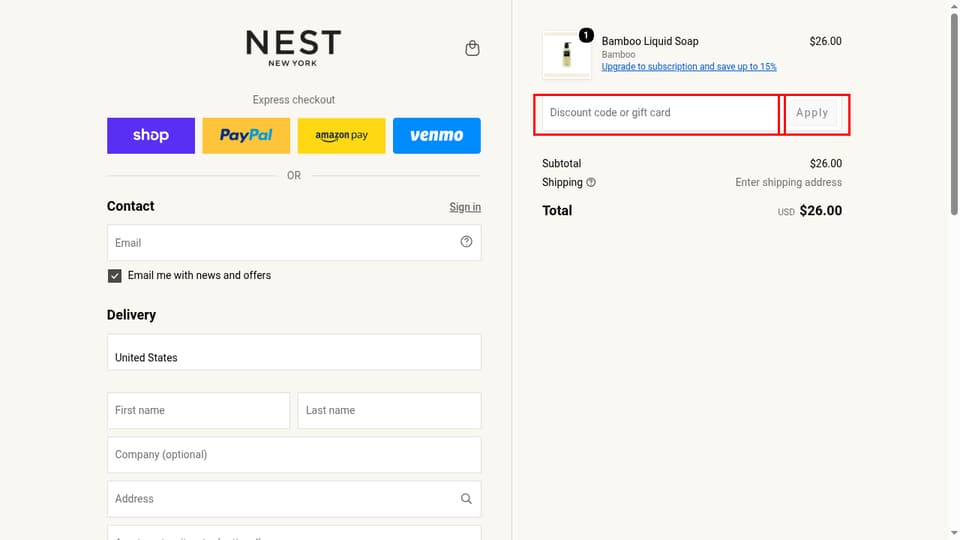Click the shipping info question mark icon
The width and height of the screenshot is (960, 540).
591,182
